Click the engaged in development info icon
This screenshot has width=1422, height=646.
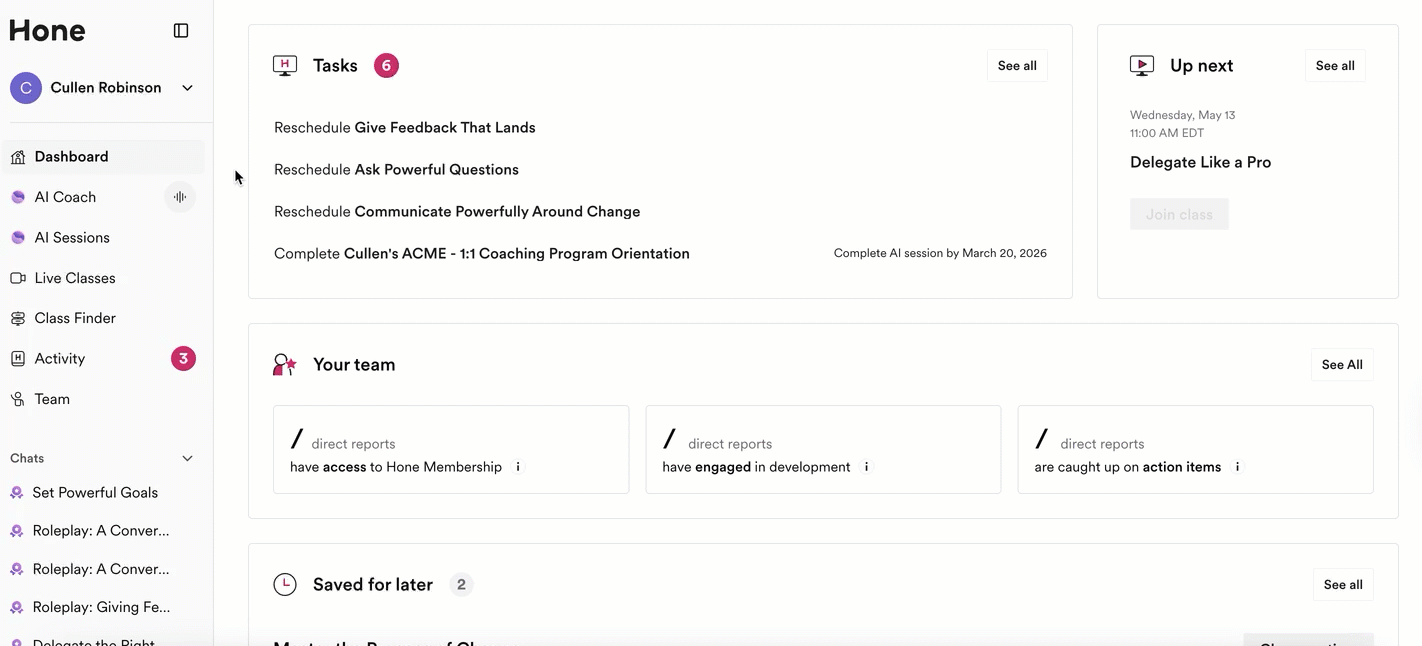point(866,467)
